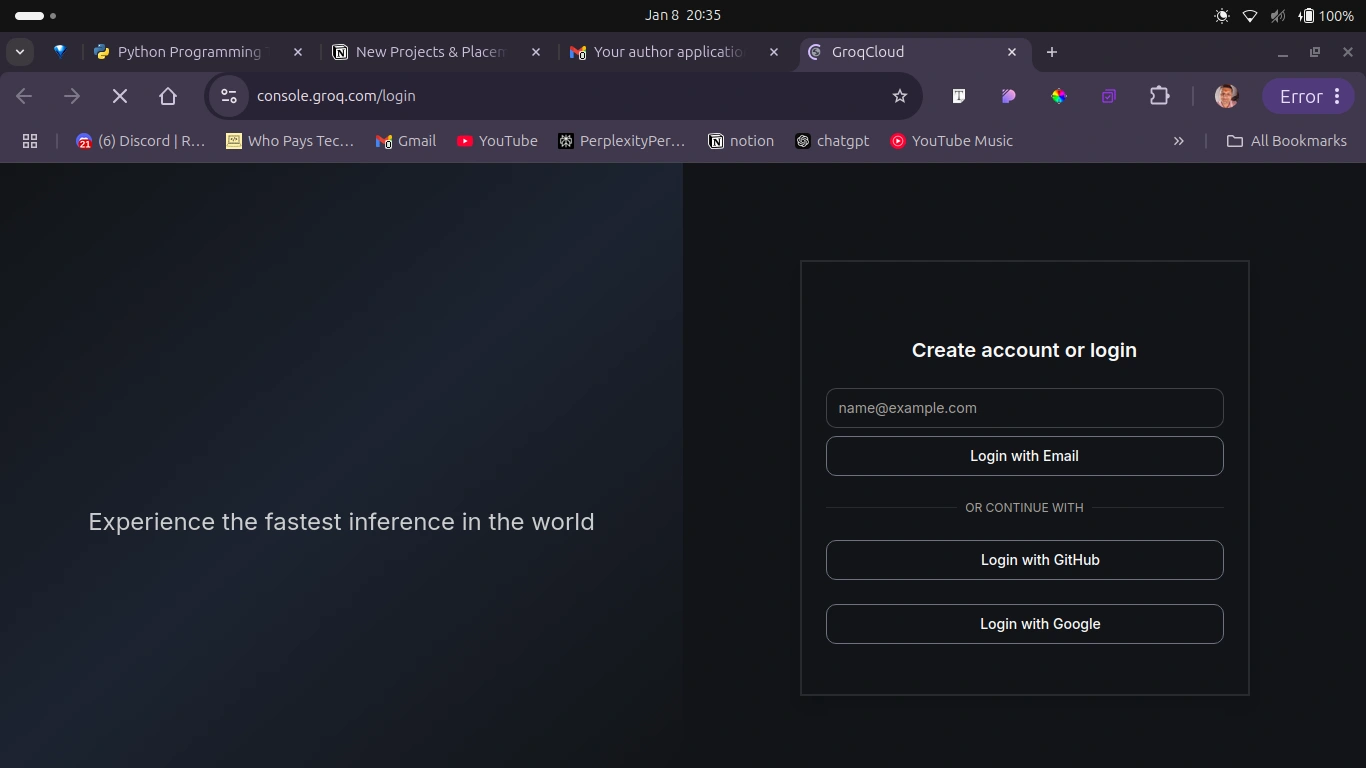Image resolution: width=1366 pixels, height=768 pixels.
Task: Close the Your author application tab
Action: tap(774, 52)
